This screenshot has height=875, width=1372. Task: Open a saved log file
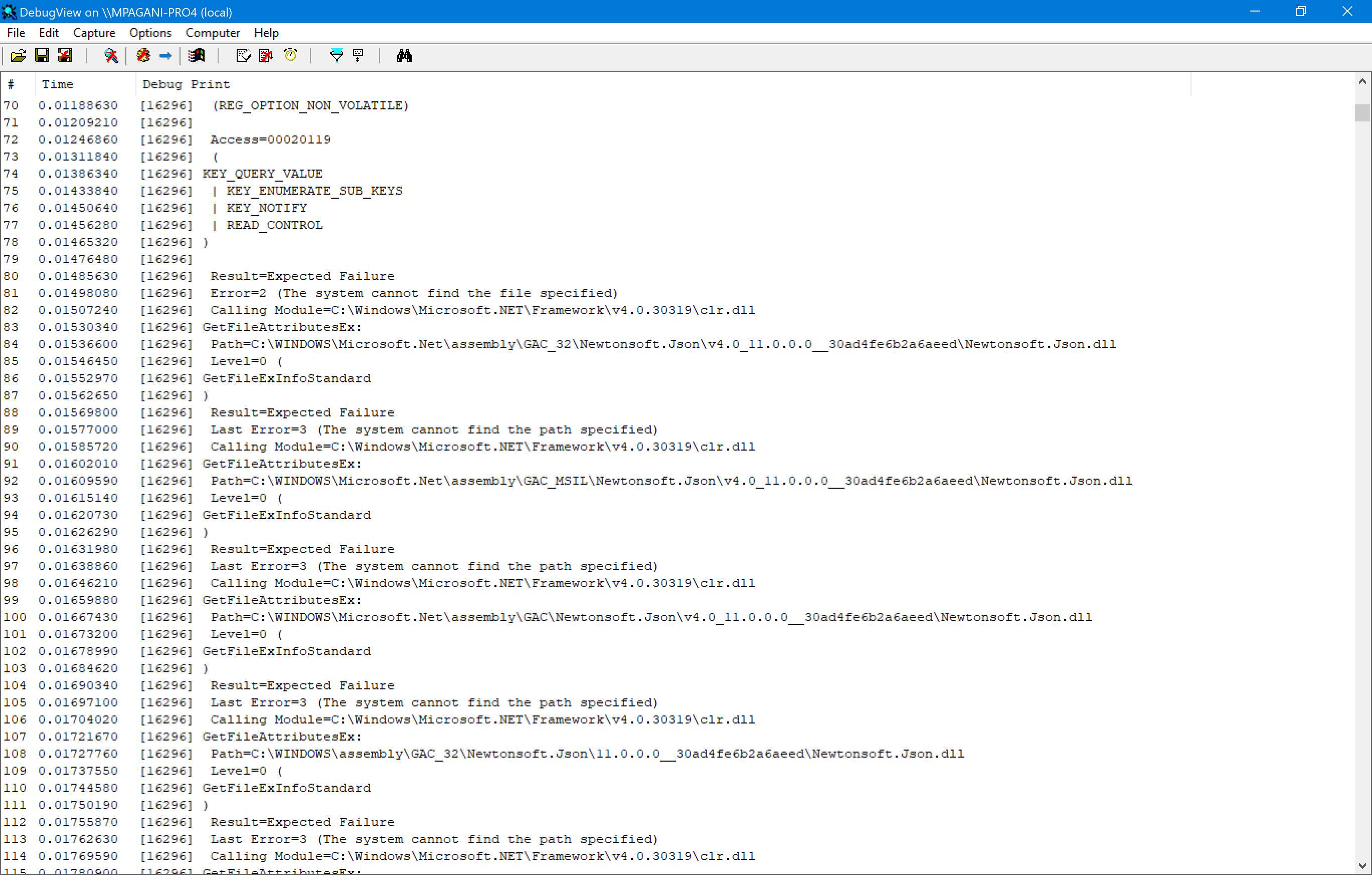pos(18,55)
